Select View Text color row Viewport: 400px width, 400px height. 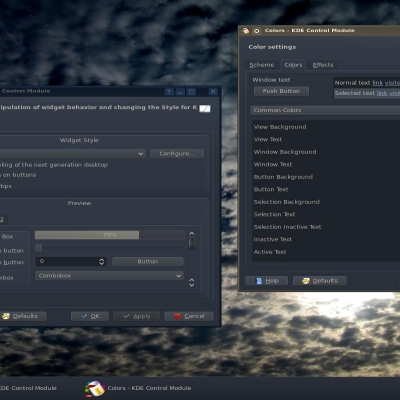click(x=326, y=139)
